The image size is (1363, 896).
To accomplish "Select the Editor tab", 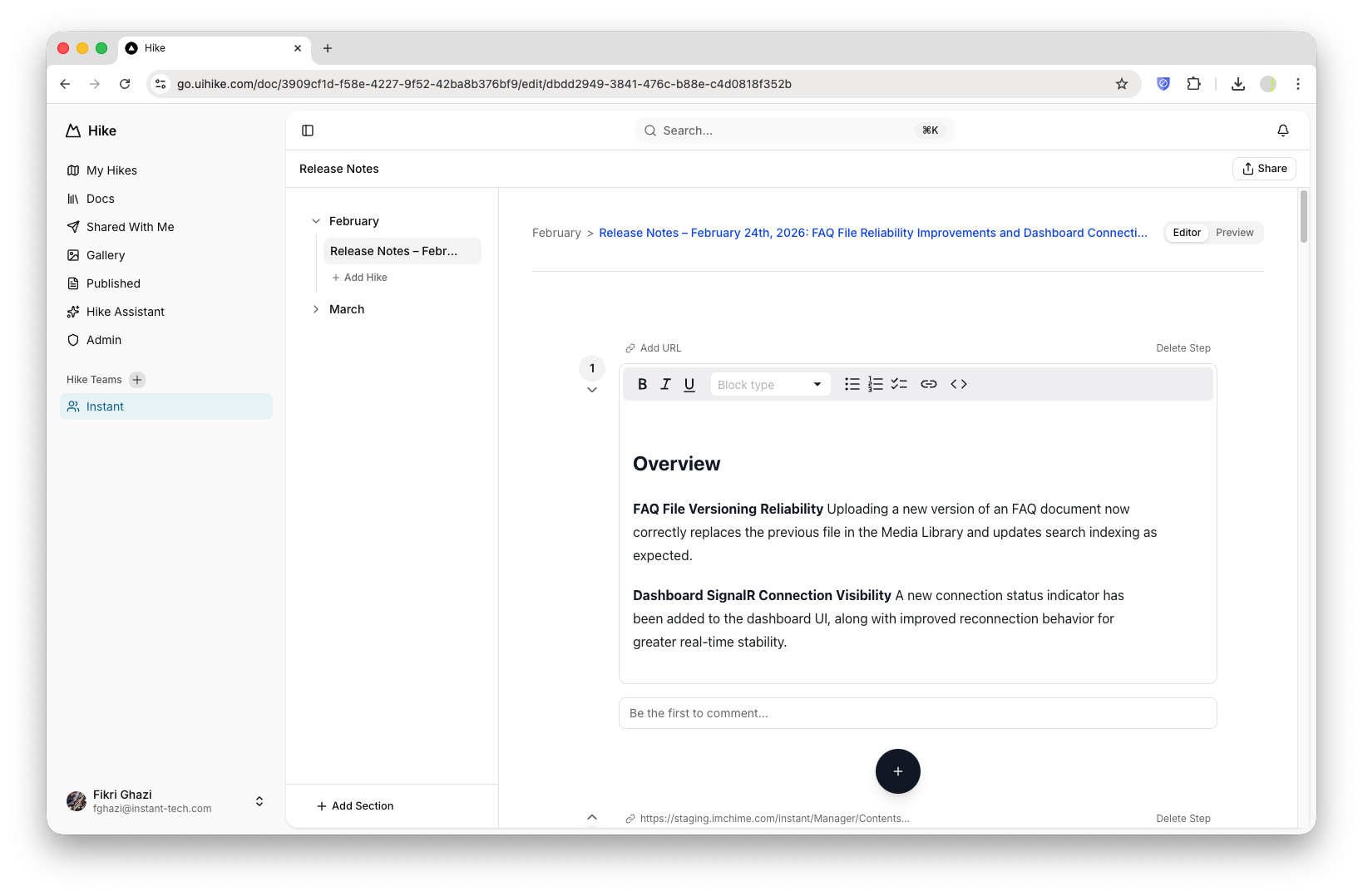I will click(1187, 233).
